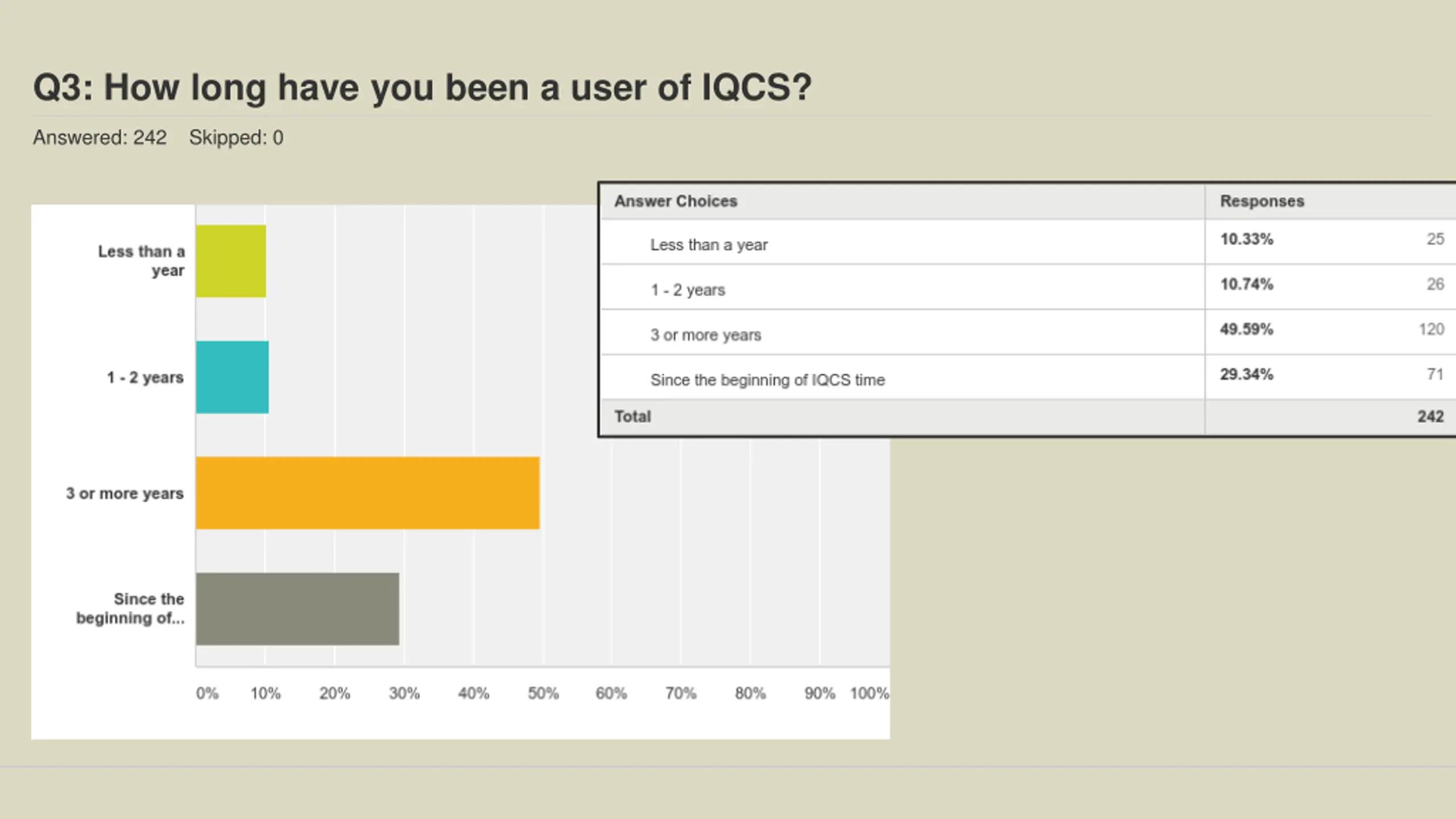The image size is (1456, 819).
Task: Click the 49.59% response value
Action: pos(1246,329)
